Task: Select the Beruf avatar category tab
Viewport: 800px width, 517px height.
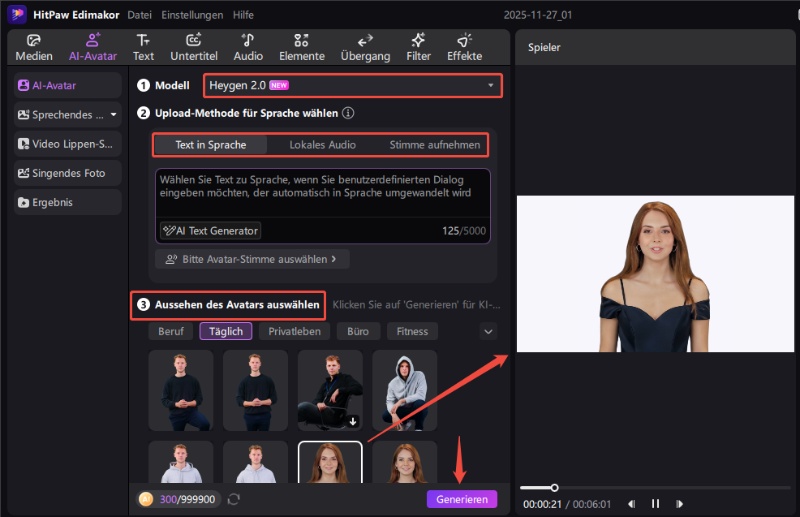Action: coord(171,331)
